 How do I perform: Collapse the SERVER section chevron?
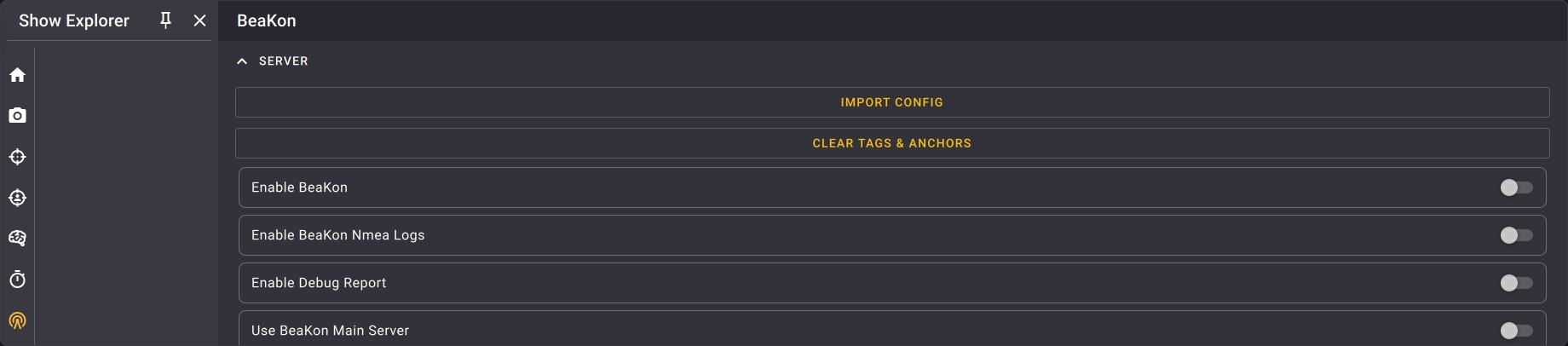[242, 61]
